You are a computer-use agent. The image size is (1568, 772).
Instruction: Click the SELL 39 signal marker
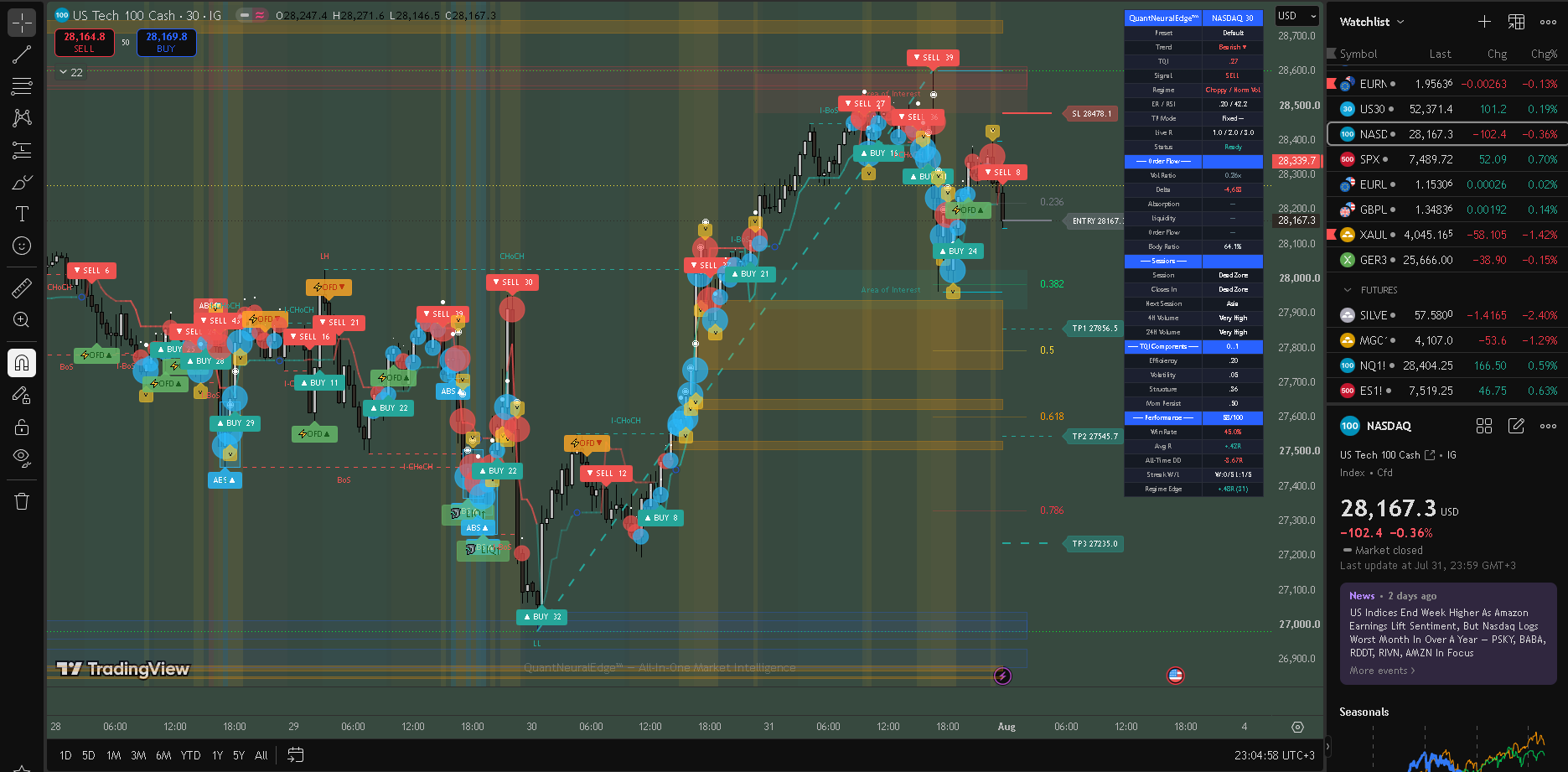(933, 58)
